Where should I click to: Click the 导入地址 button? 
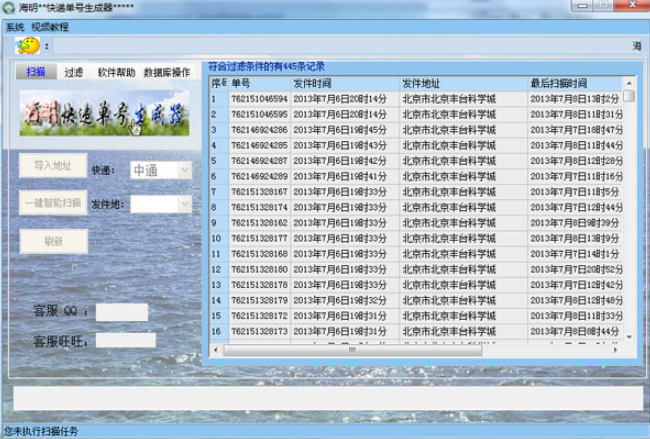[53, 167]
